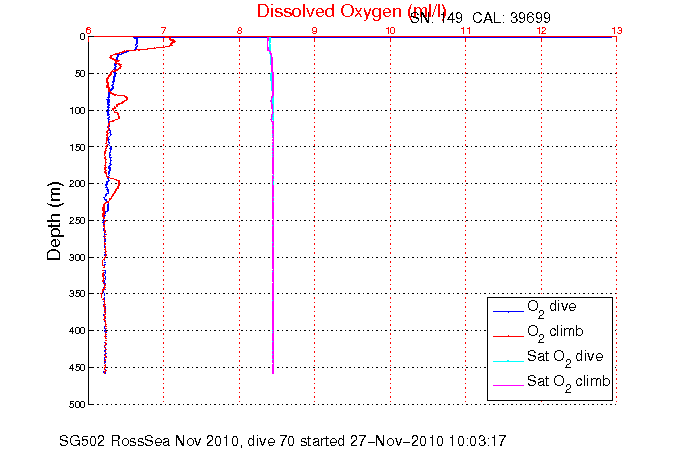Click the x-axis tick label 12

(541, 30)
